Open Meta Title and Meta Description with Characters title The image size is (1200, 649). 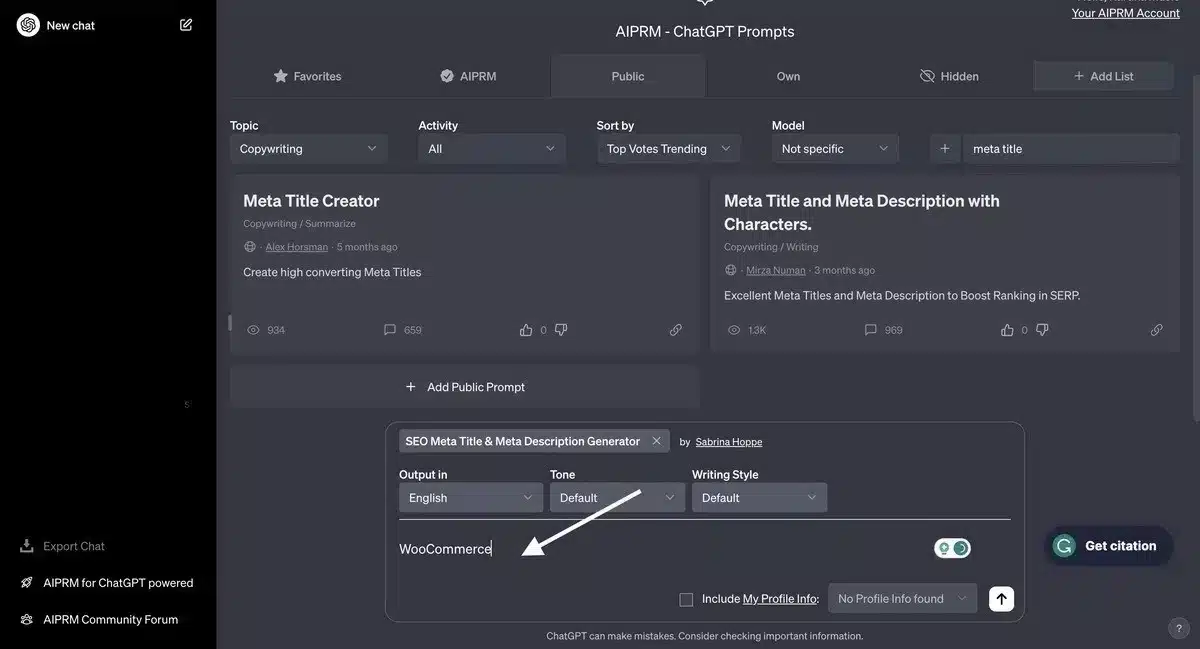pyautogui.click(x=862, y=212)
